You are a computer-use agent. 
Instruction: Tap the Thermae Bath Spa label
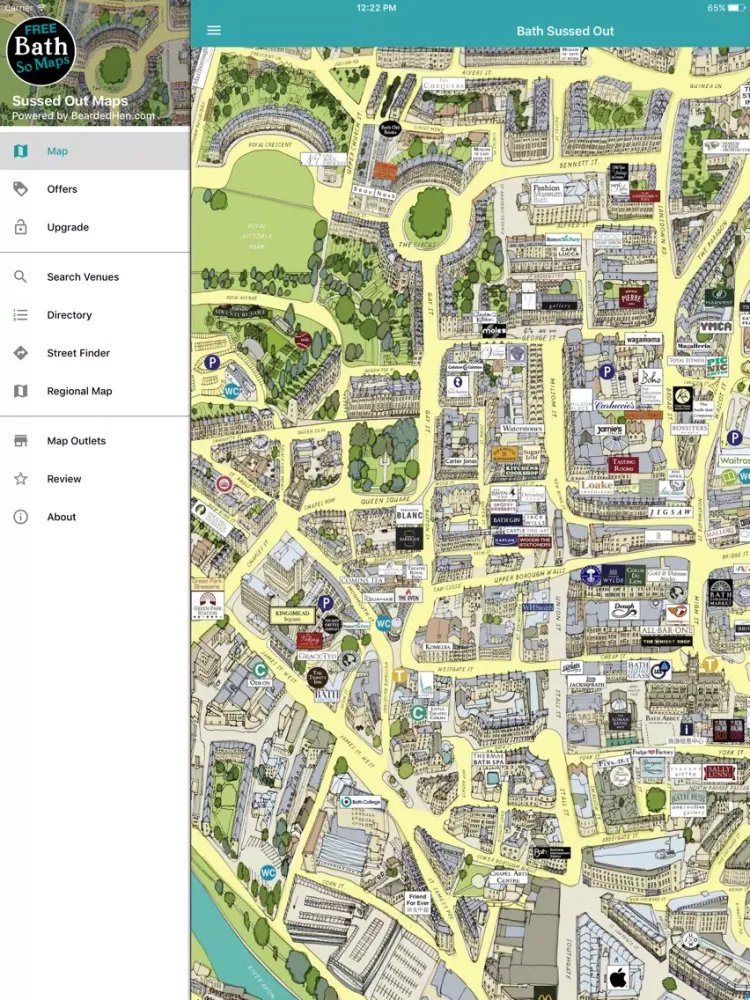[489, 758]
